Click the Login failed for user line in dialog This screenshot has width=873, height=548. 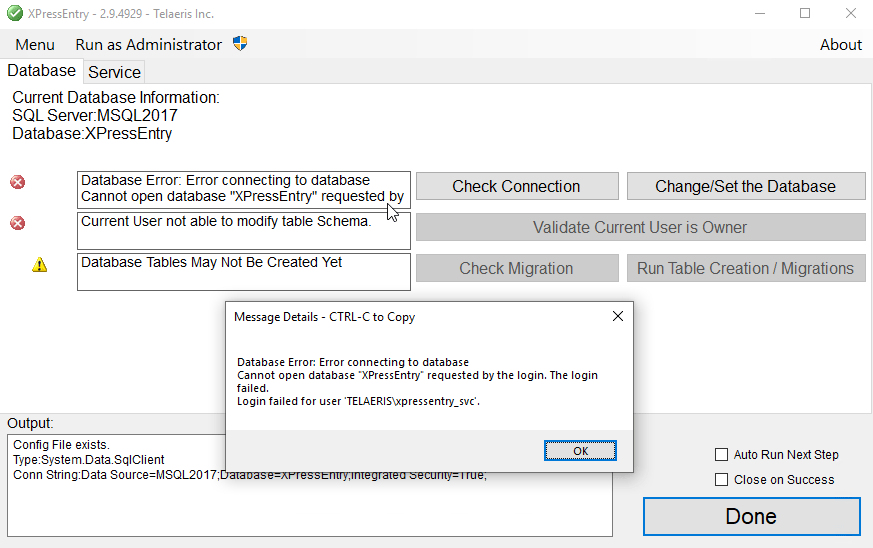358,401
